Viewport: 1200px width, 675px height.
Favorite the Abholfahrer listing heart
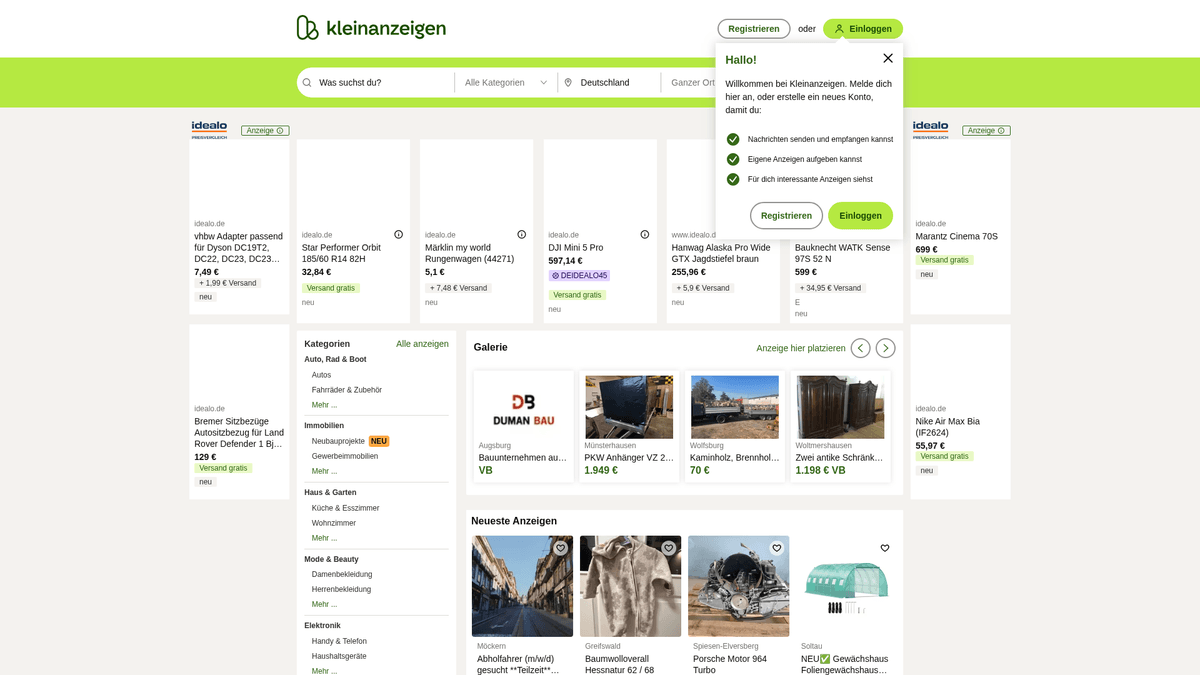pos(561,548)
